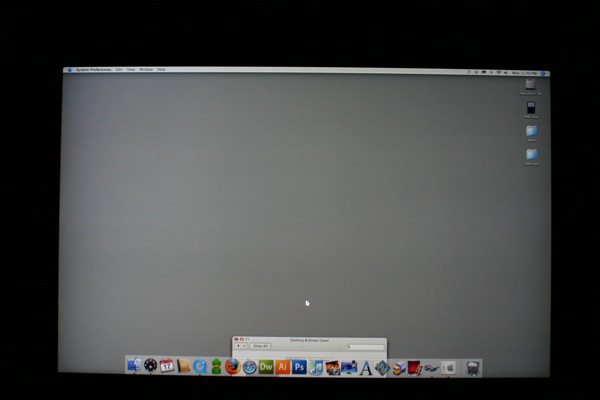
Task: Open Transmit truck icon in Dock
Action: 399,369
